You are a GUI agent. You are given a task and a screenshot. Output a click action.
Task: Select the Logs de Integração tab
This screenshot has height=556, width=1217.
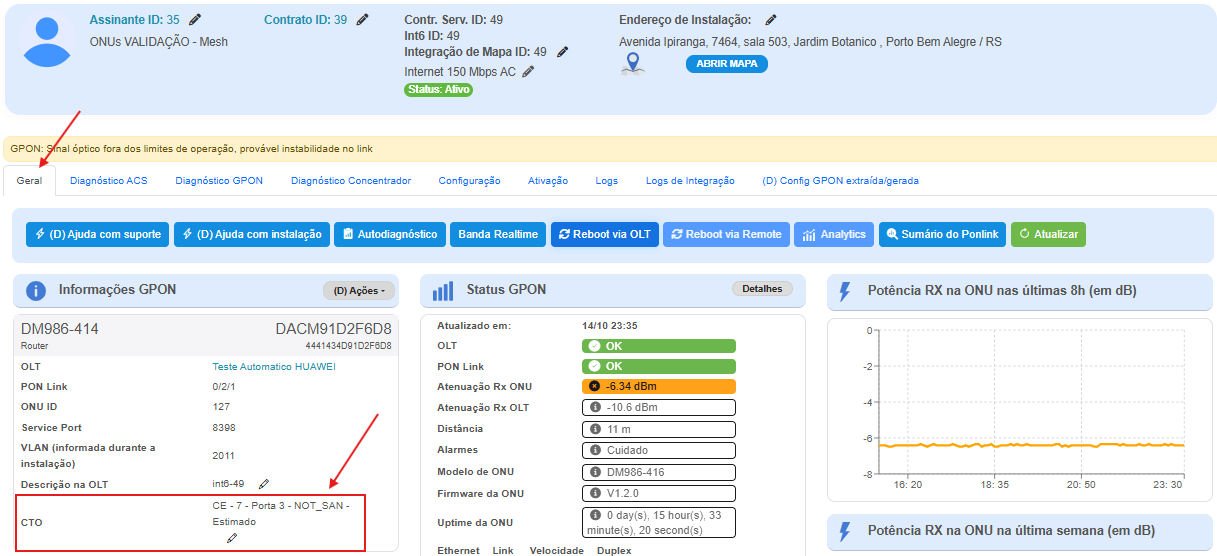[x=690, y=181]
